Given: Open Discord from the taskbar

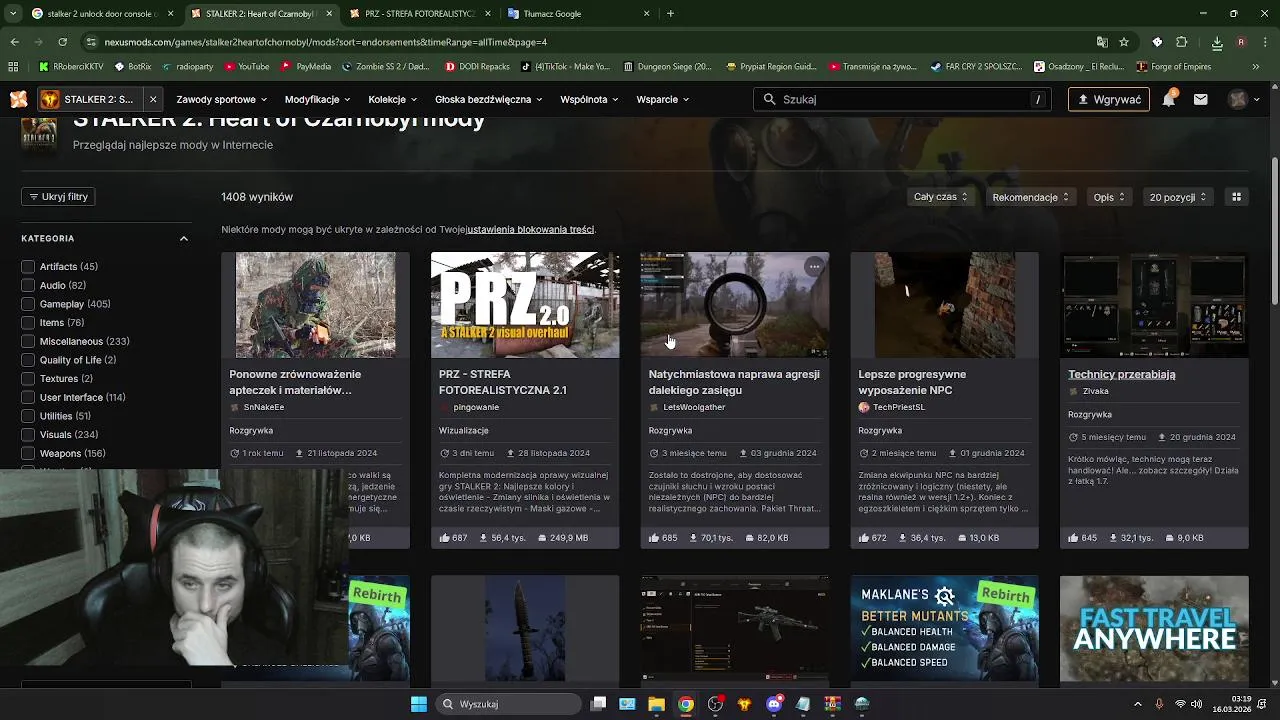Looking at the screenshot, I should 774,704.
